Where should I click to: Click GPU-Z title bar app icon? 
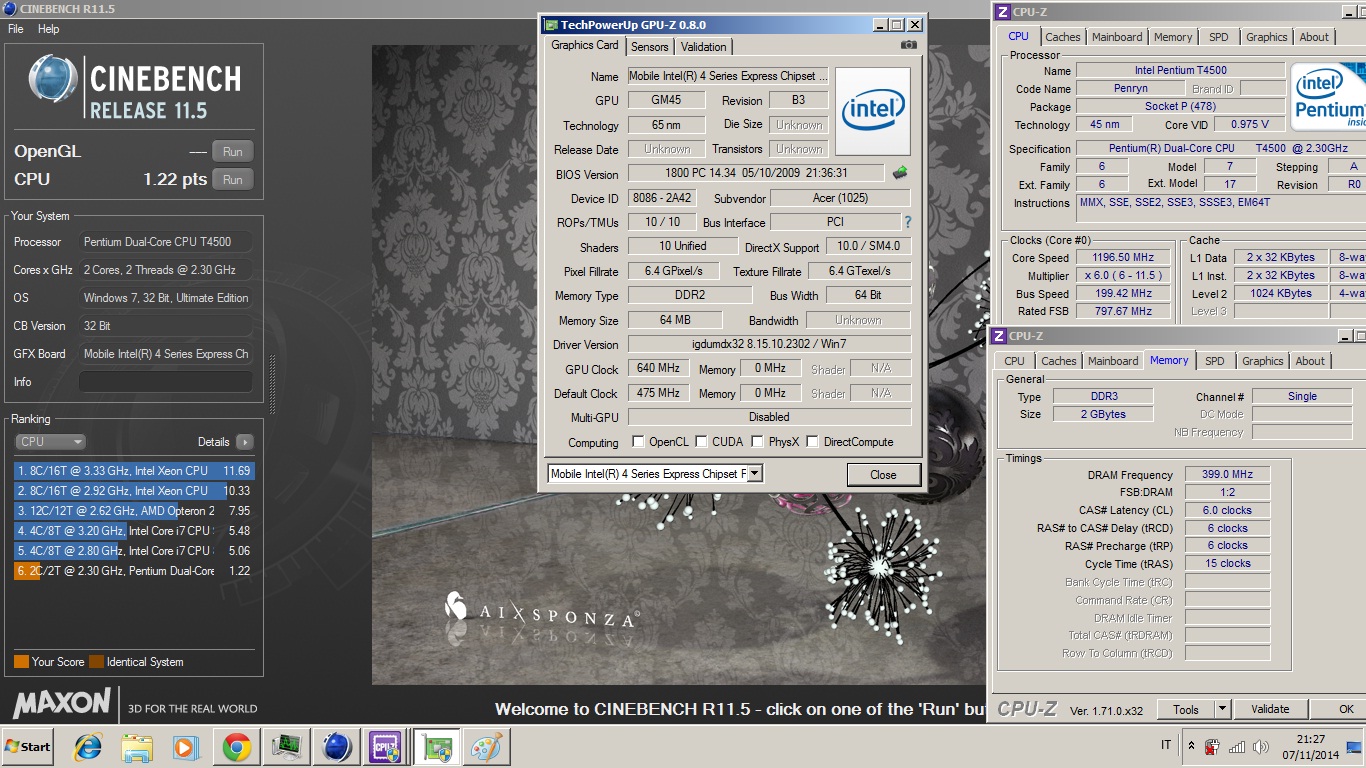coord(551,25)
